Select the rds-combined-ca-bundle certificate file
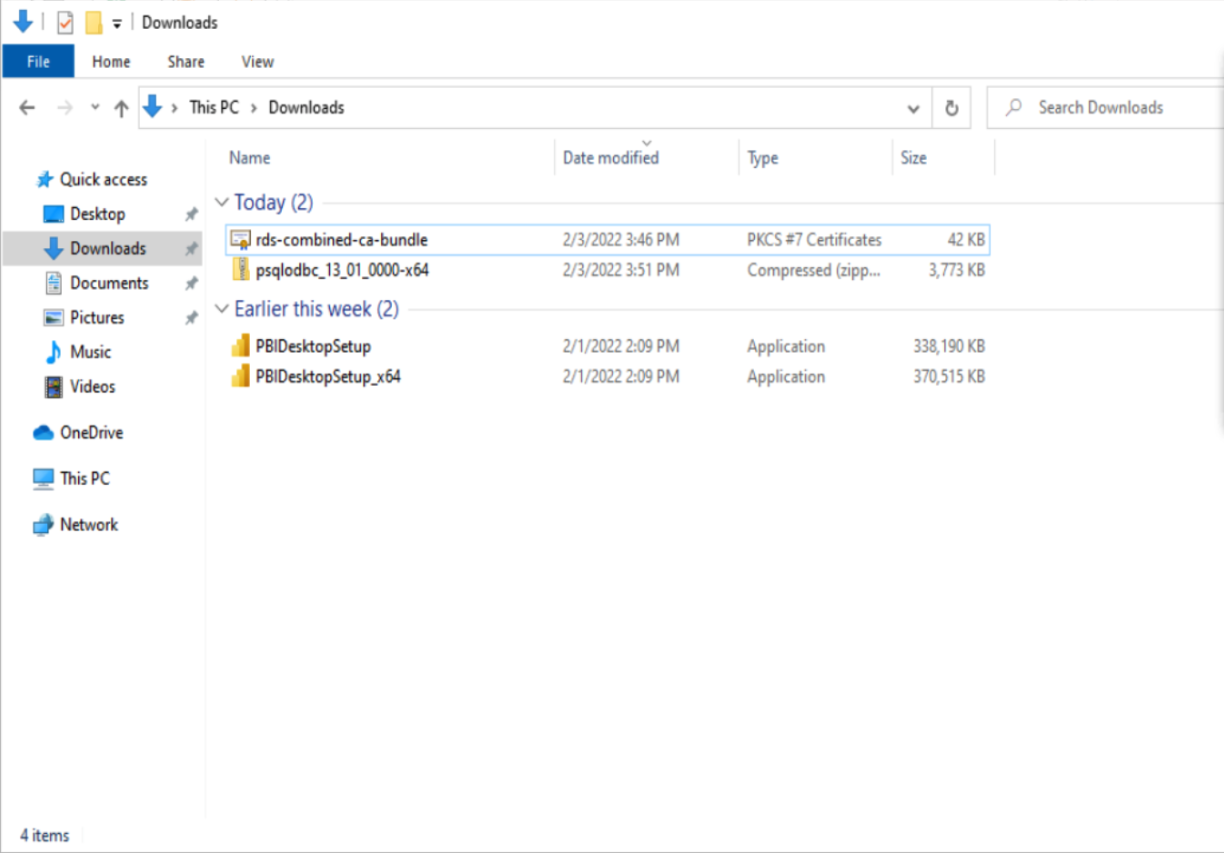The height and width of the screenshot is (853, 1224). (341, 240)
